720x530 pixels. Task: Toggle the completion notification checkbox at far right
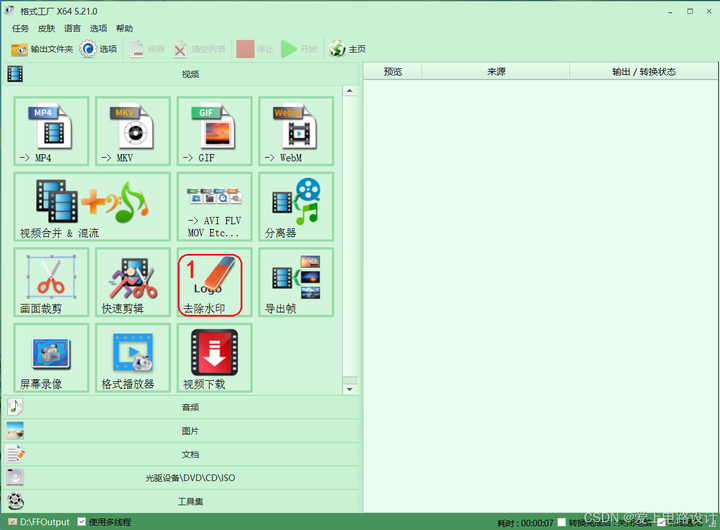coord(661,522)
